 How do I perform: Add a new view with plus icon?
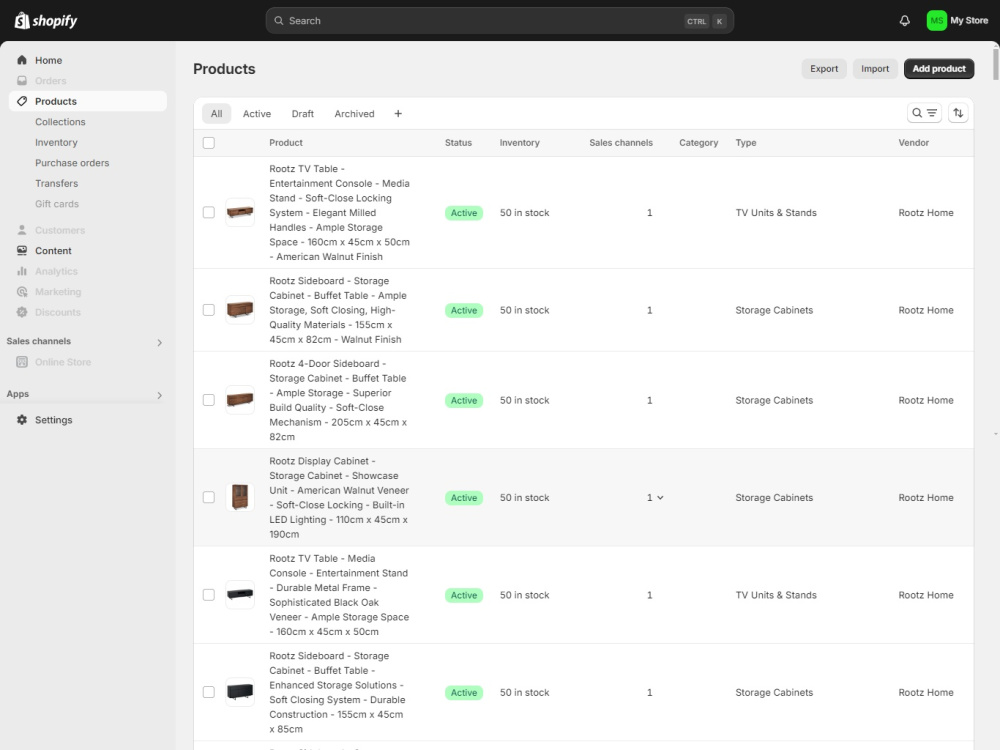tap(398, 114)
